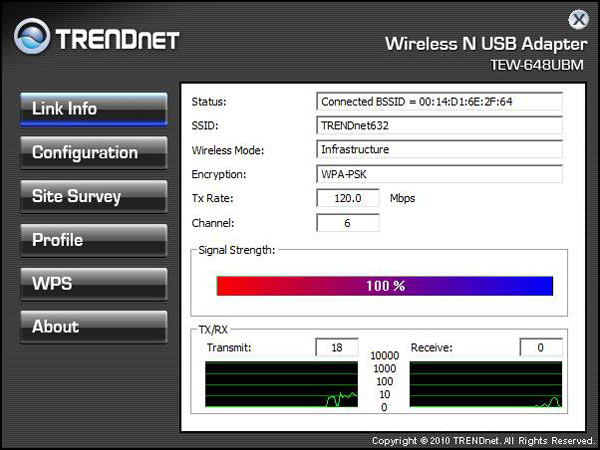Click the "SSID:" label
Image resolution: width=600 pixels, height=450 pixels.
point(205,126)
